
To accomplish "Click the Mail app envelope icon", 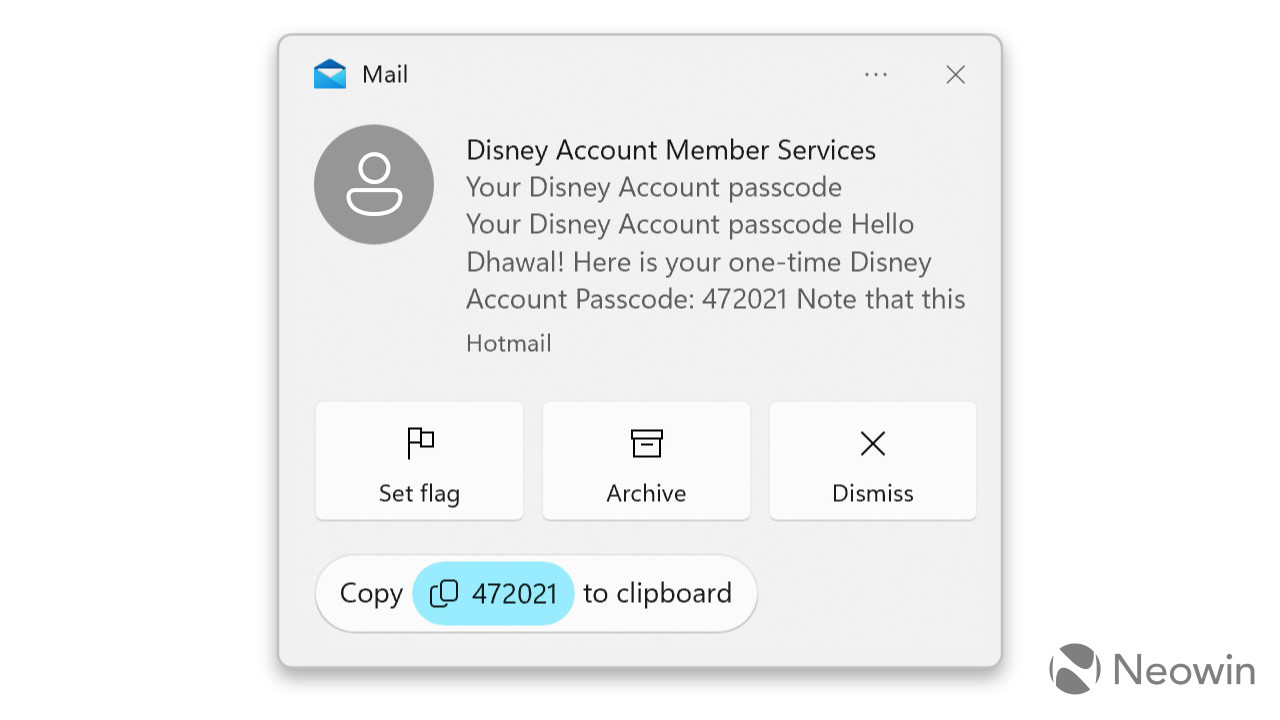I will (330, 75).
